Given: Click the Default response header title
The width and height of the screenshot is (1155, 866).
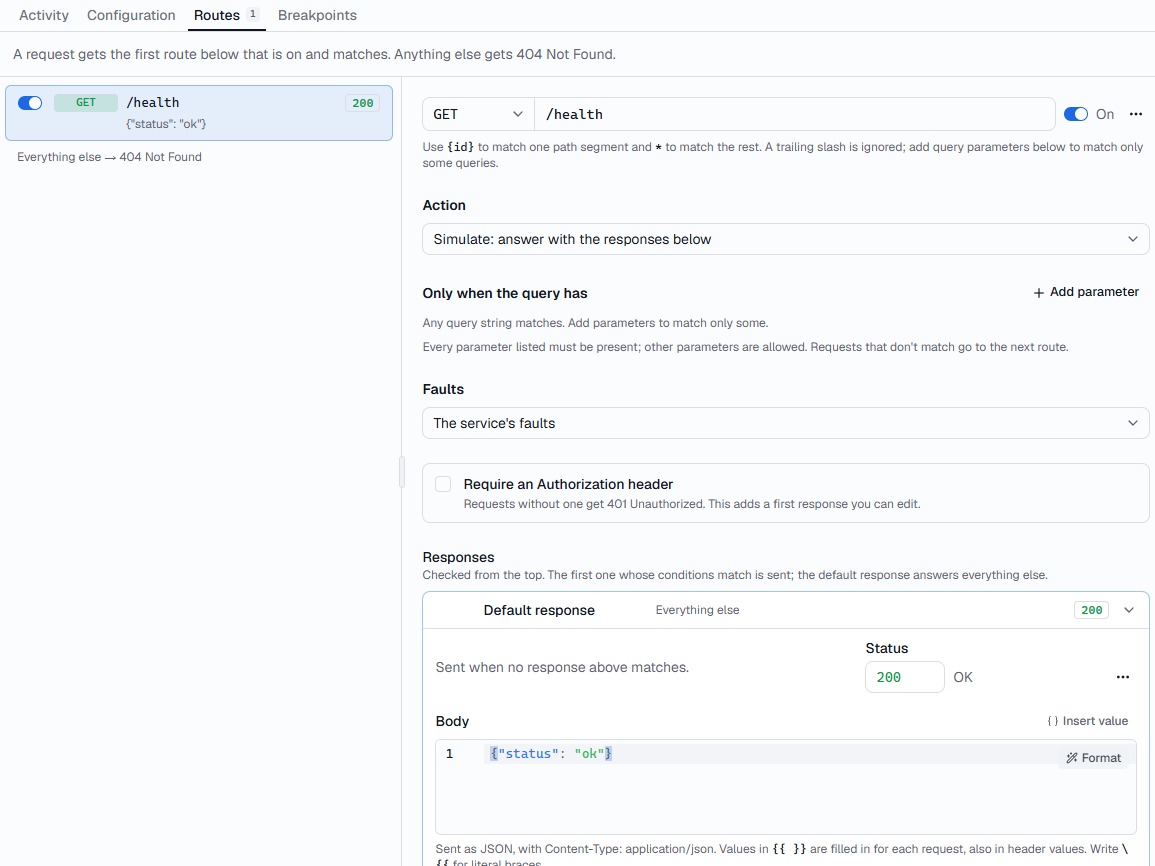Looking at the screenshot, I should click(x=538, y=610).
